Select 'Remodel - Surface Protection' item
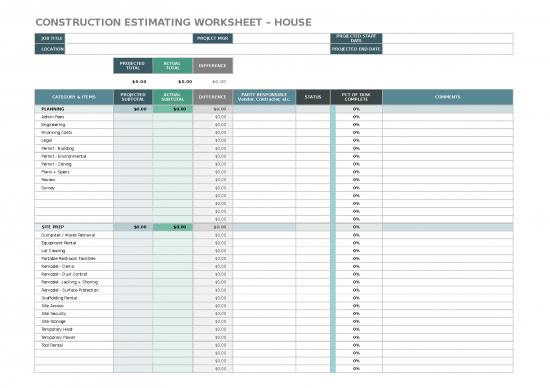This screenshot has width=550, height=388. pos(70,290)
